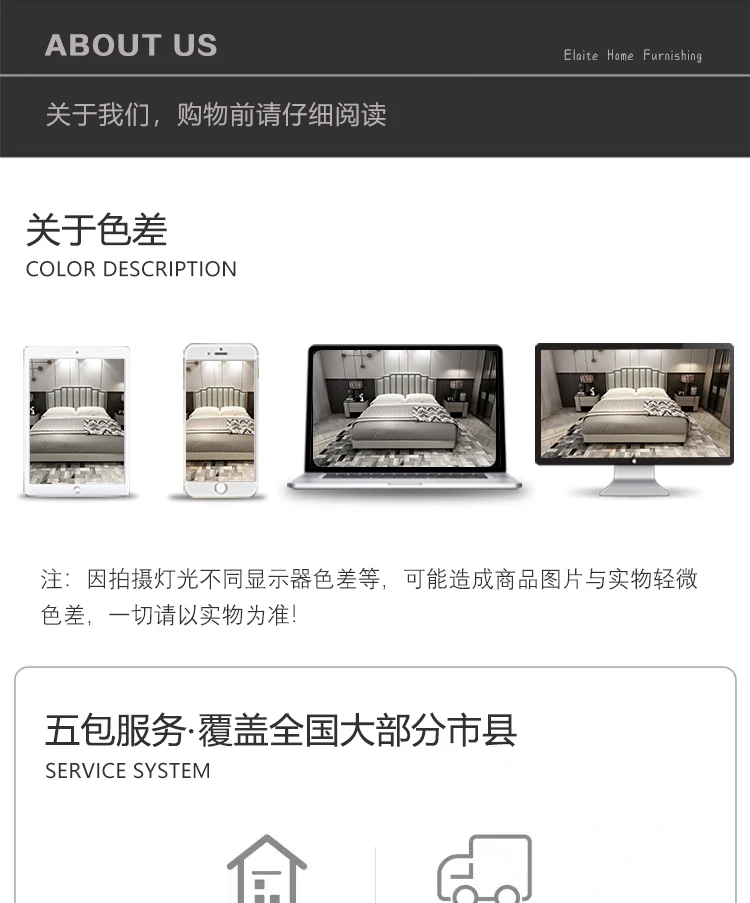Select the tablet bedroom preview image

coord(77,422)
